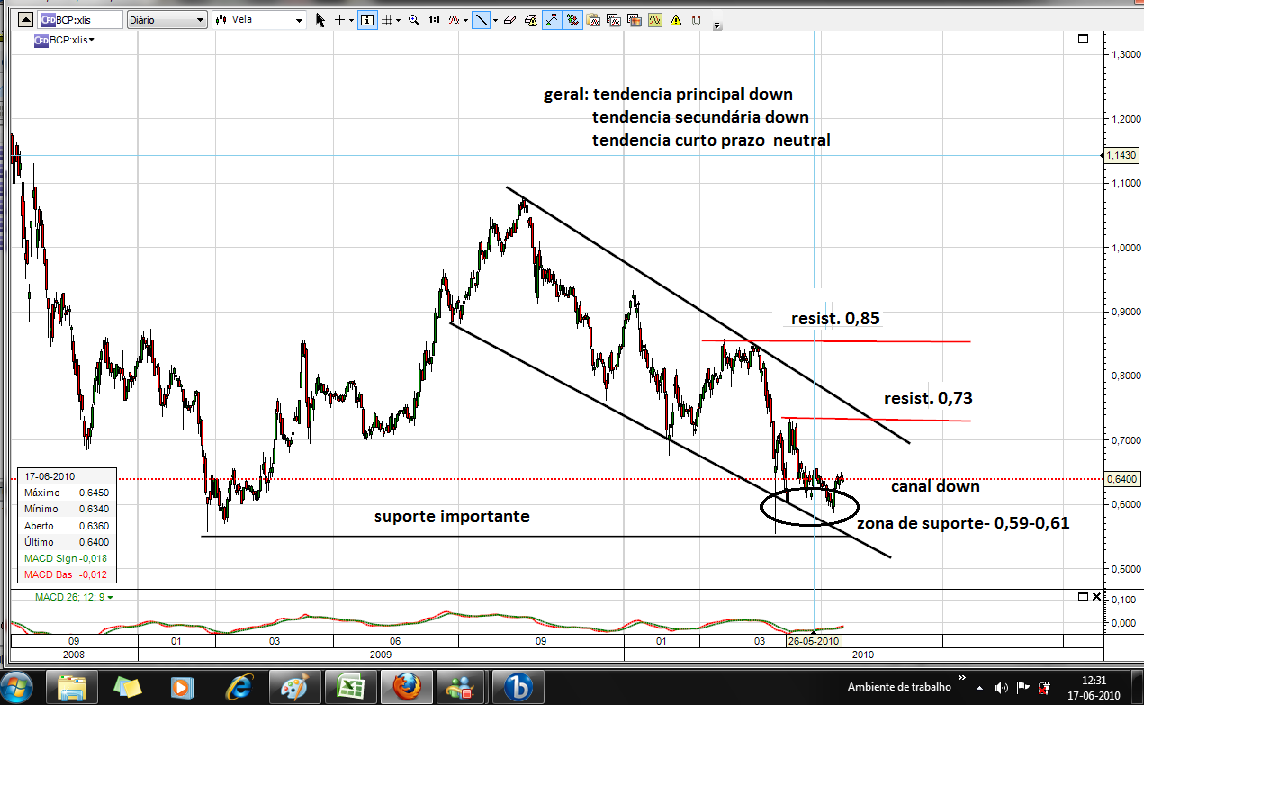Maximize the MACD indicator pane
1280x800 pixels.
(1082, 597)
